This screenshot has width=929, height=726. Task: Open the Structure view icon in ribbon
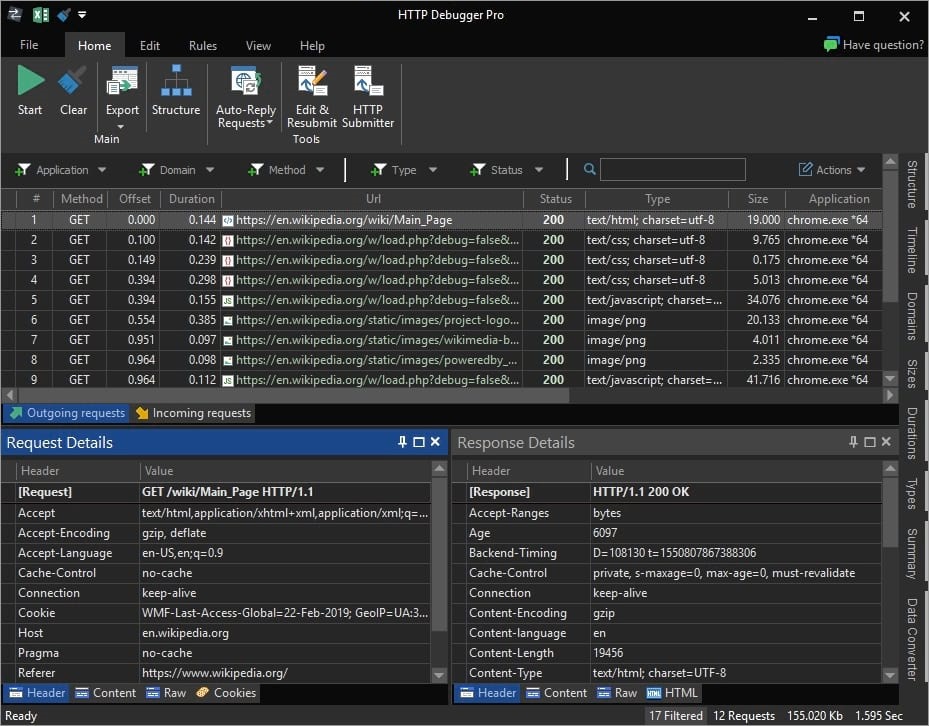(x=176, y=81)
